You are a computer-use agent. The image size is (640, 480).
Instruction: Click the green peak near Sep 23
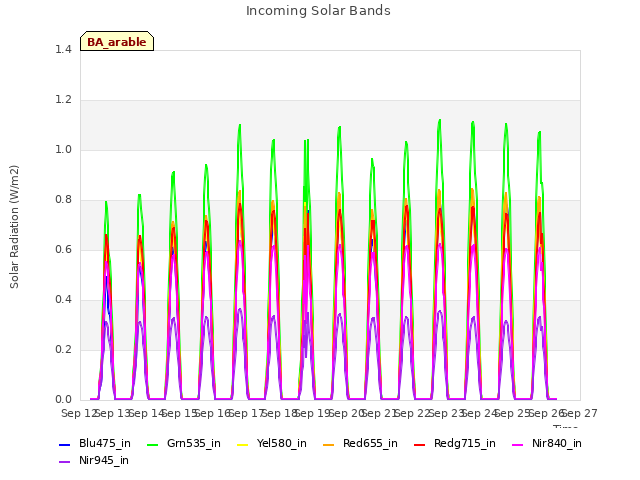coord(440,120)
